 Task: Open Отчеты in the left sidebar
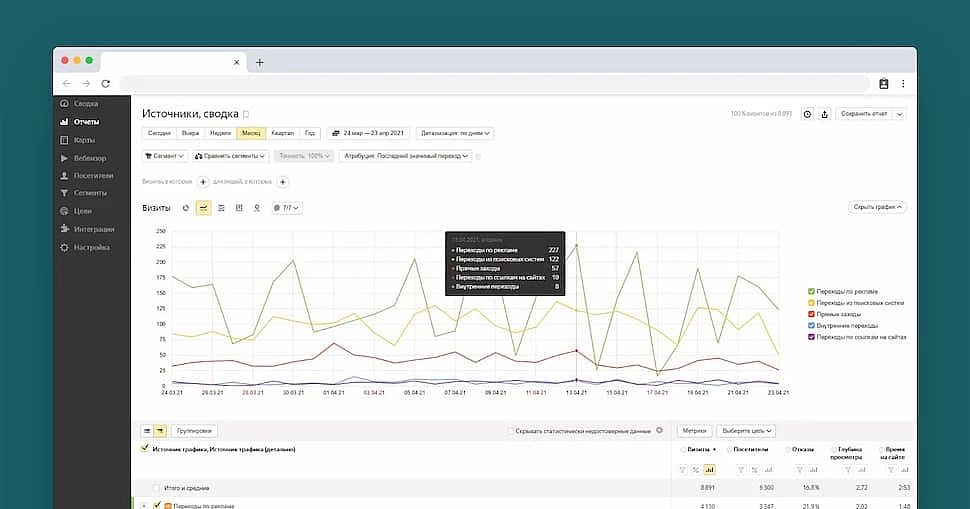tap(86, 122)
